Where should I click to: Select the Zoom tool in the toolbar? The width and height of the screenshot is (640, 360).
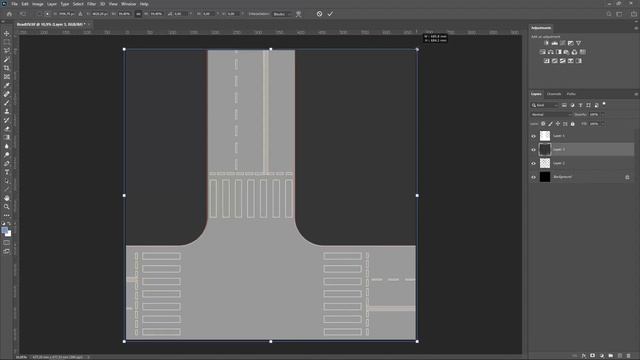7,207
